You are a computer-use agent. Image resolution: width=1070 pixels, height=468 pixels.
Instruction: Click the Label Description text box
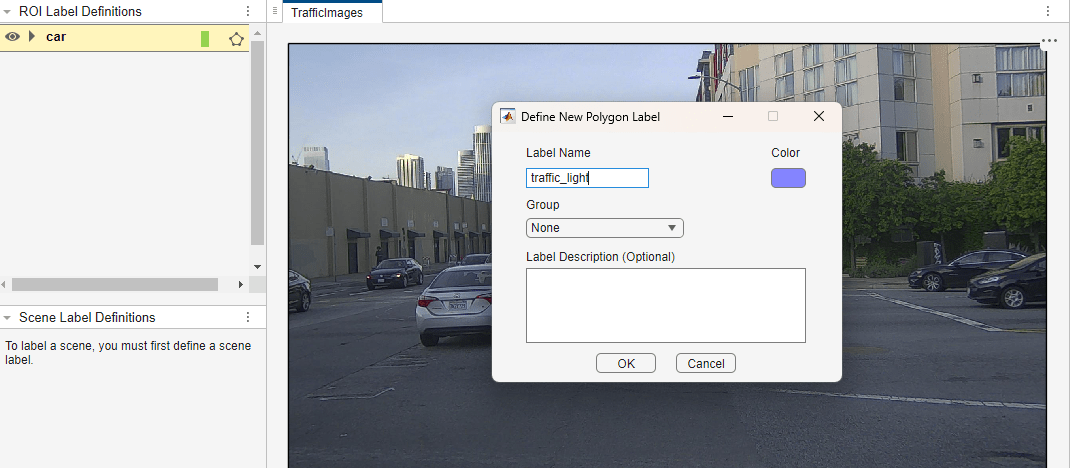pos(665,305)
